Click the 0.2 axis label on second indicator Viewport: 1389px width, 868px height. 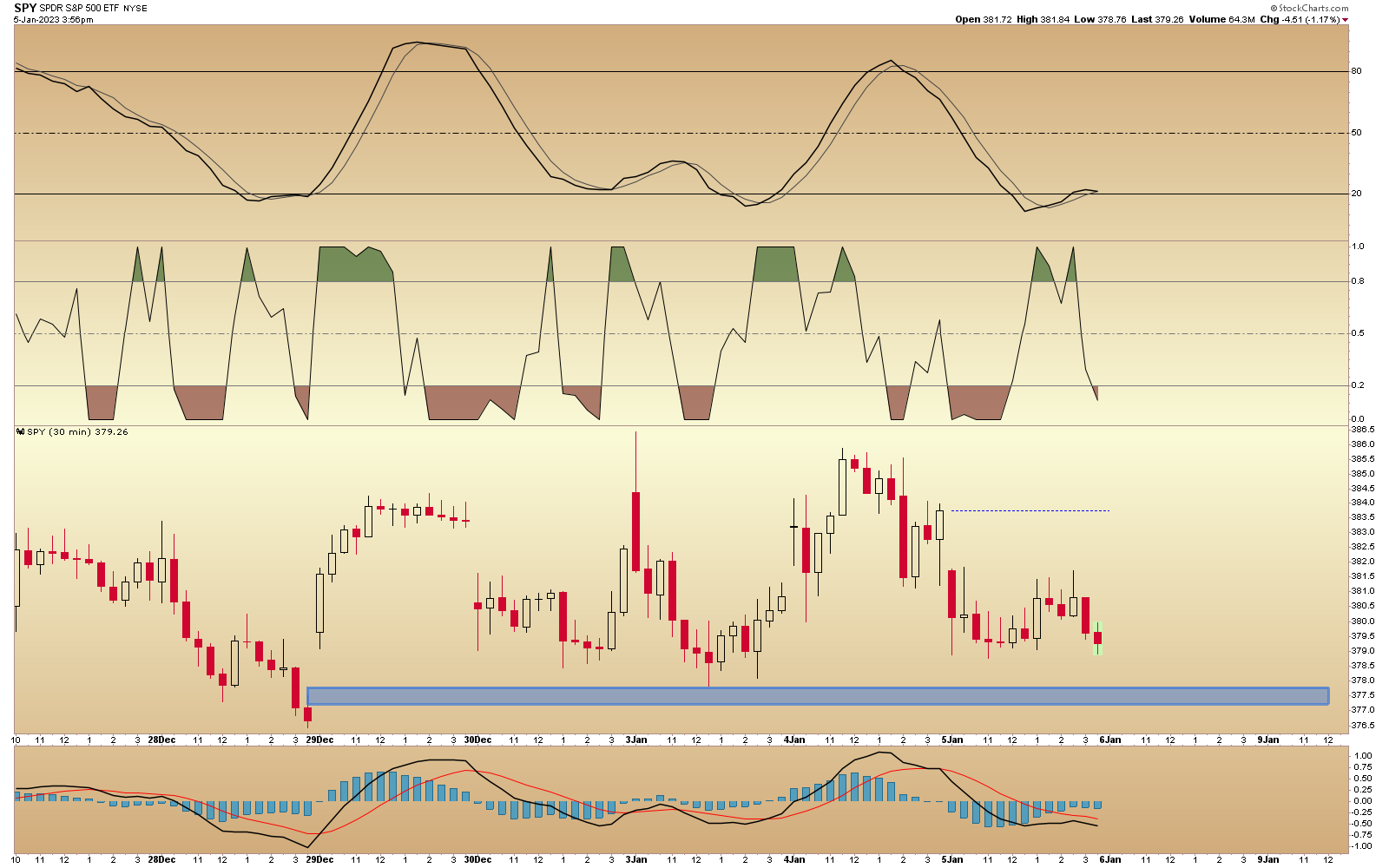[1358, 385]
